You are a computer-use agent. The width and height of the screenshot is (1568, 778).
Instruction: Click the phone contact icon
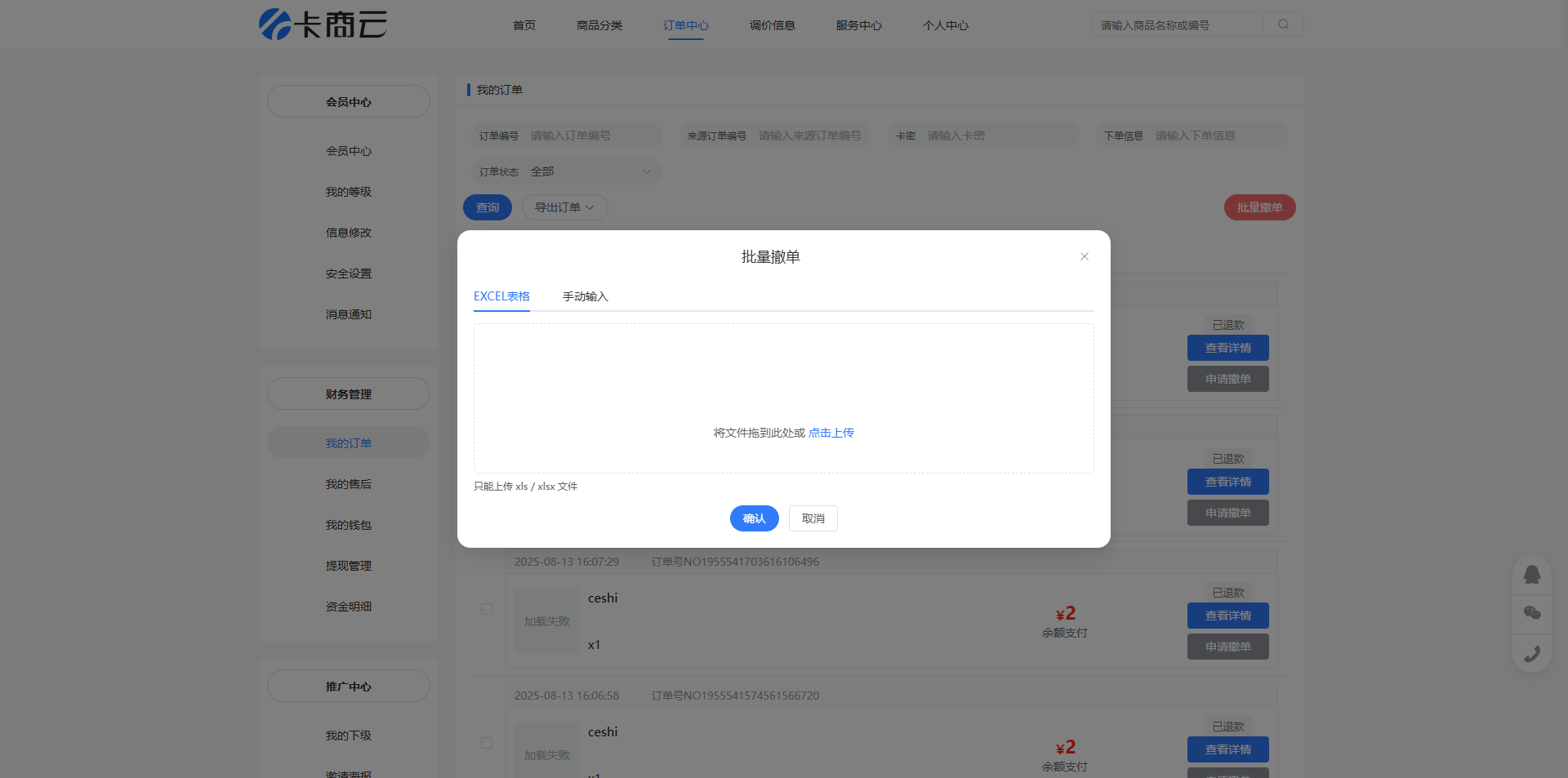click(1531, 653)
